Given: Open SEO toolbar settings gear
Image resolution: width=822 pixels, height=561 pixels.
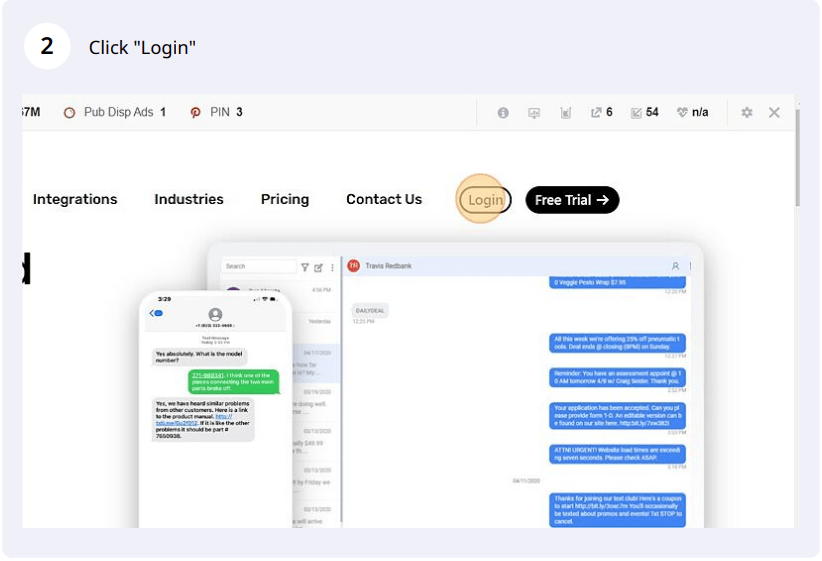Looking at the screenshot, I should 747,112.
